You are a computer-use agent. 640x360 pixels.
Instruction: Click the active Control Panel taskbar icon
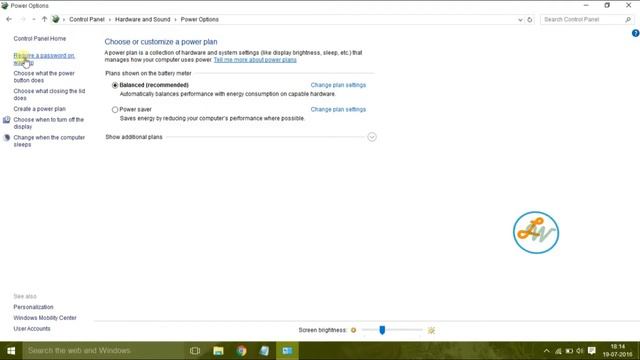287,351
